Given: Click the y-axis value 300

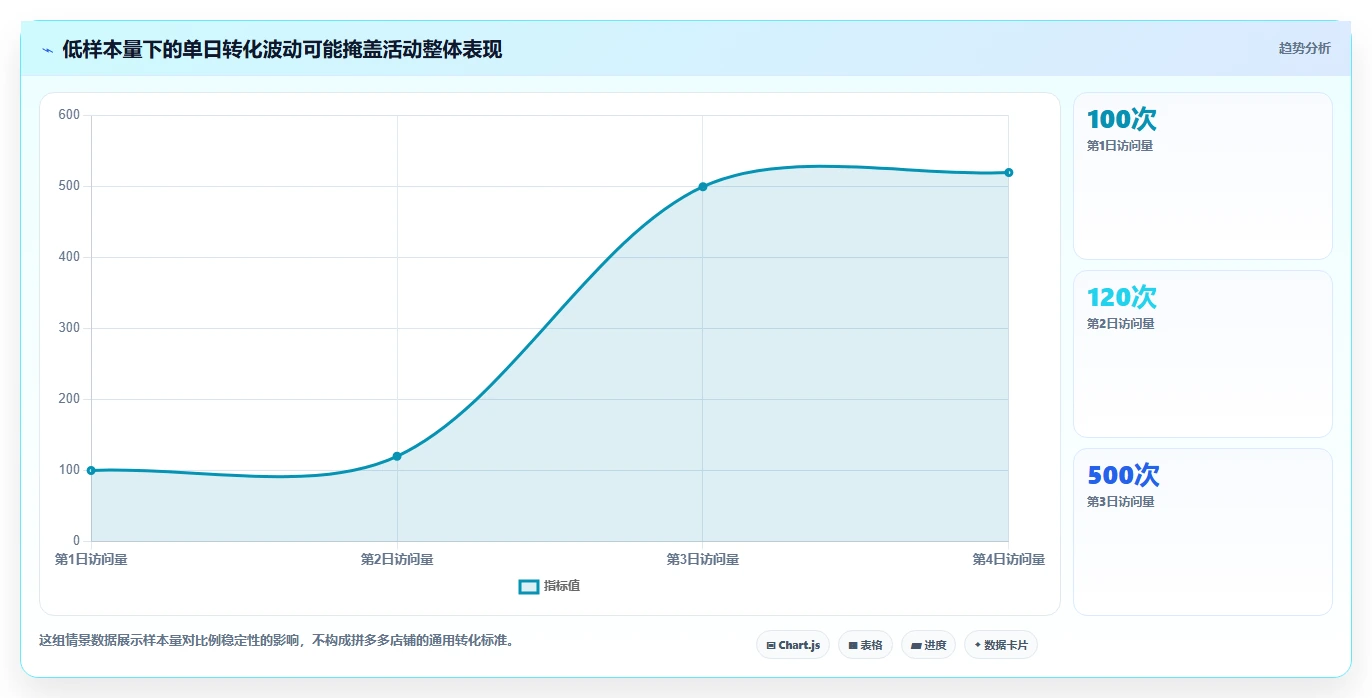Looking at the screenshot, I should pos(69,328).
